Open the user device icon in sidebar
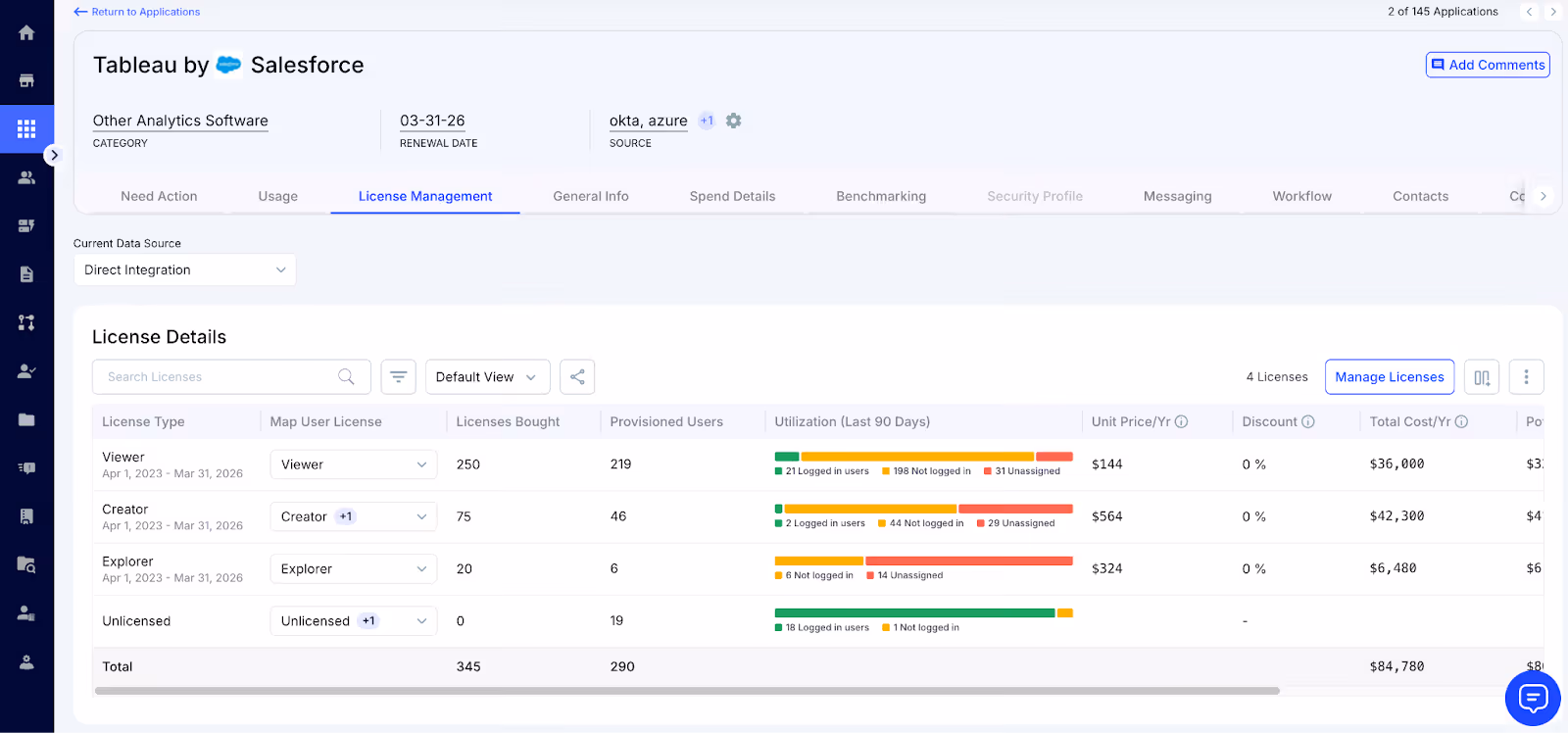1568x733 pixels. click(26, 613)
